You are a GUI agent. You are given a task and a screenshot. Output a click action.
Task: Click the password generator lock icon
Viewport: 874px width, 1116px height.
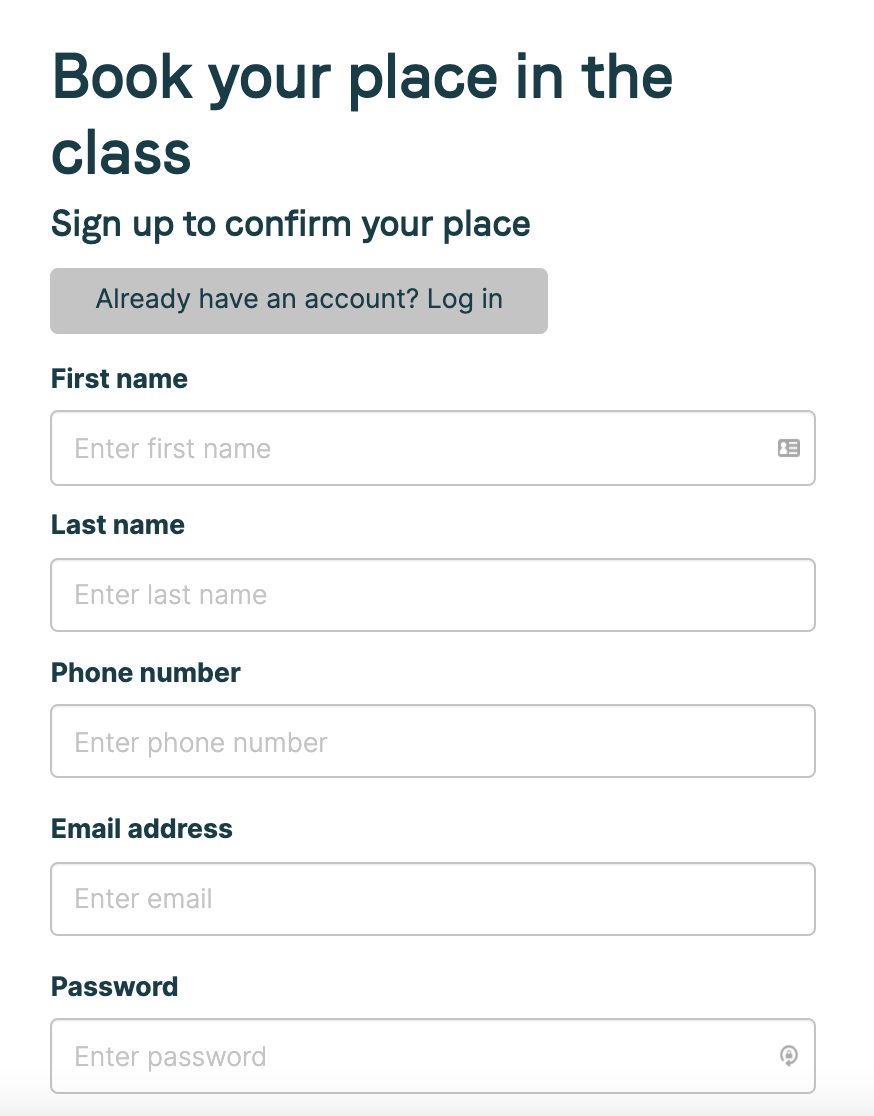[x=788, y=1056]
